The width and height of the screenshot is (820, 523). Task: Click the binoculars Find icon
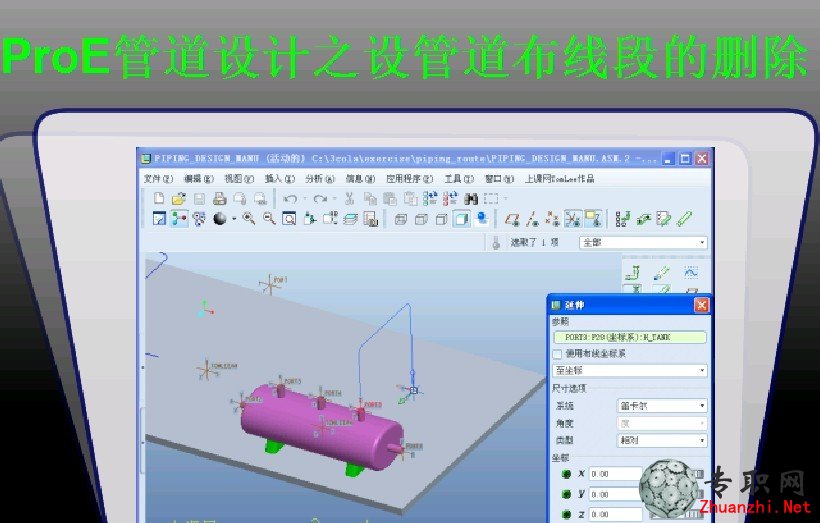471,199
